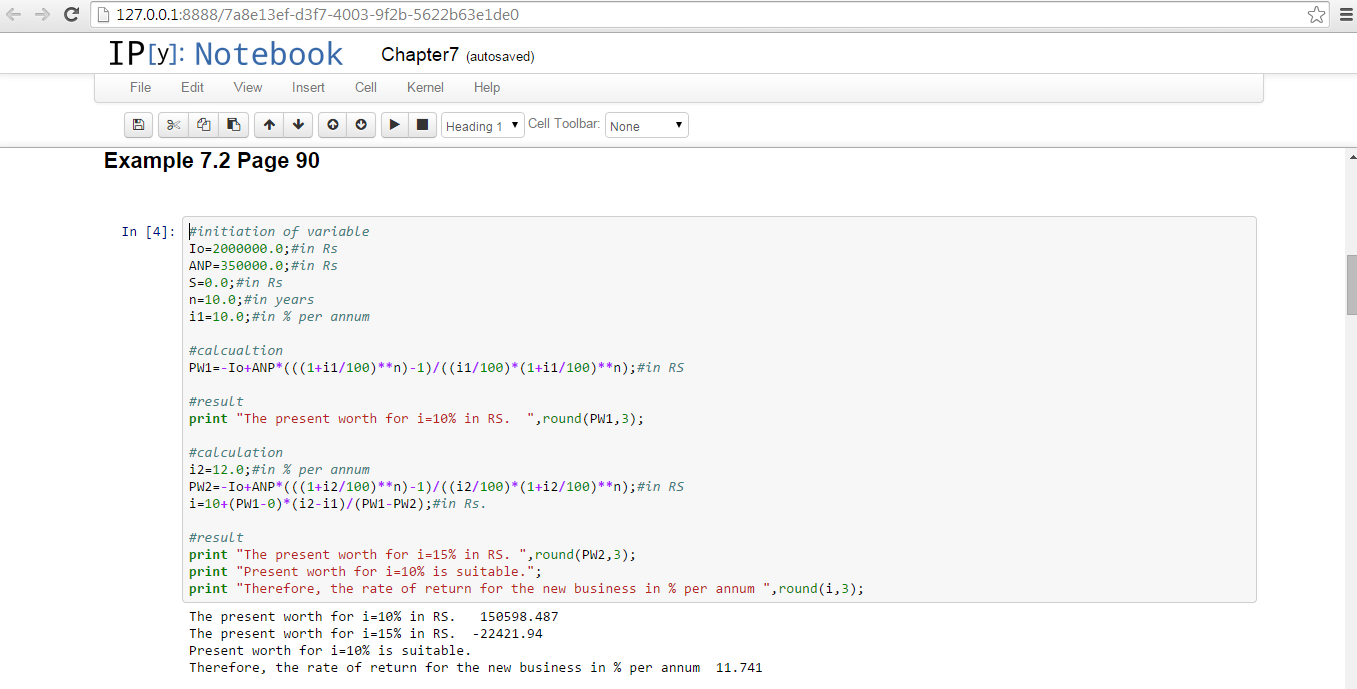Insert a cell below with the circled down arrow
This screenshot has height=689, width=1357.
pos(361,125)
